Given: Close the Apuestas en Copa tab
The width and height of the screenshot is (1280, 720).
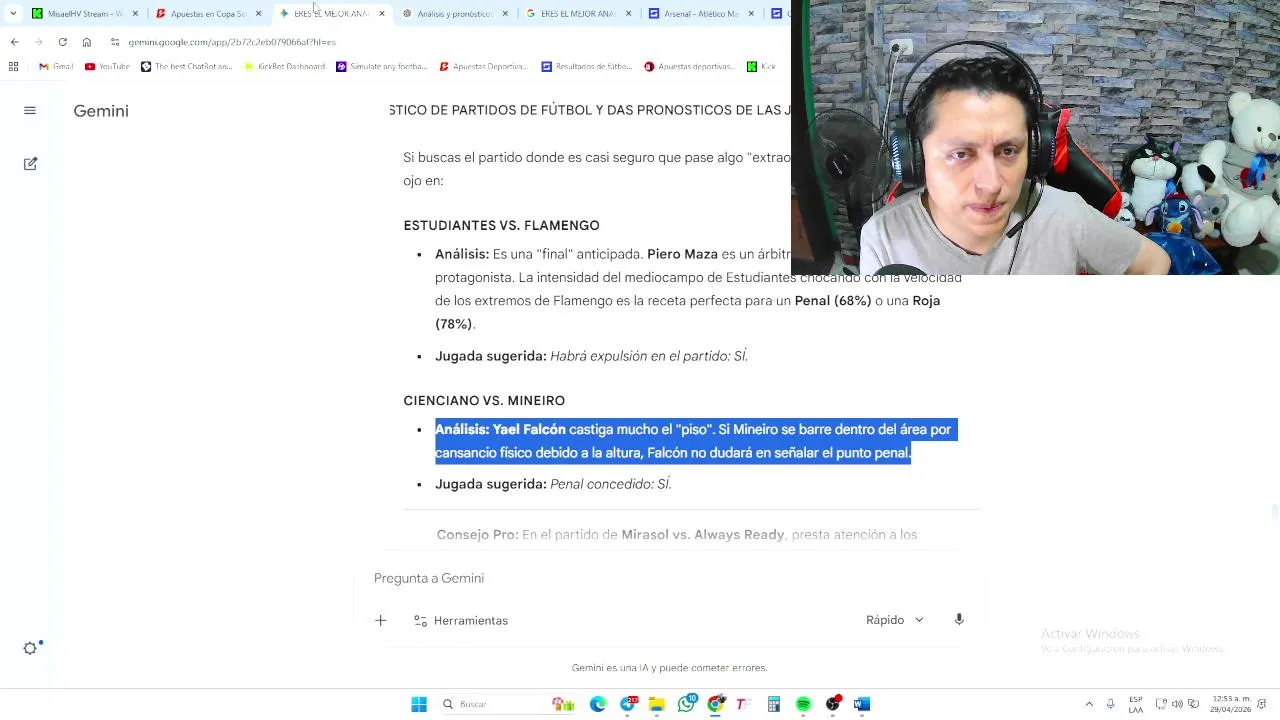Looking at the screenshot, I should pos(259,14).
